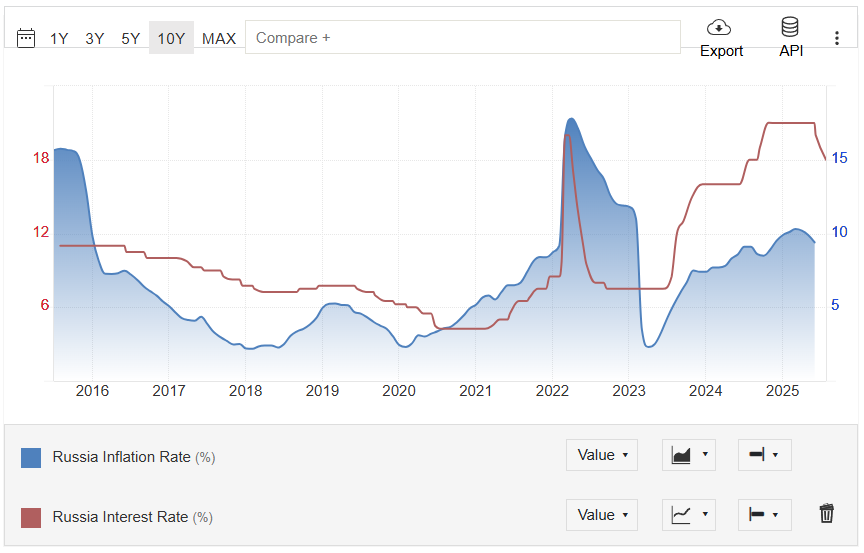This screenshot has height=553, width=864.
Task: Select the 3Y time range
Action: [x=95, y=39]
